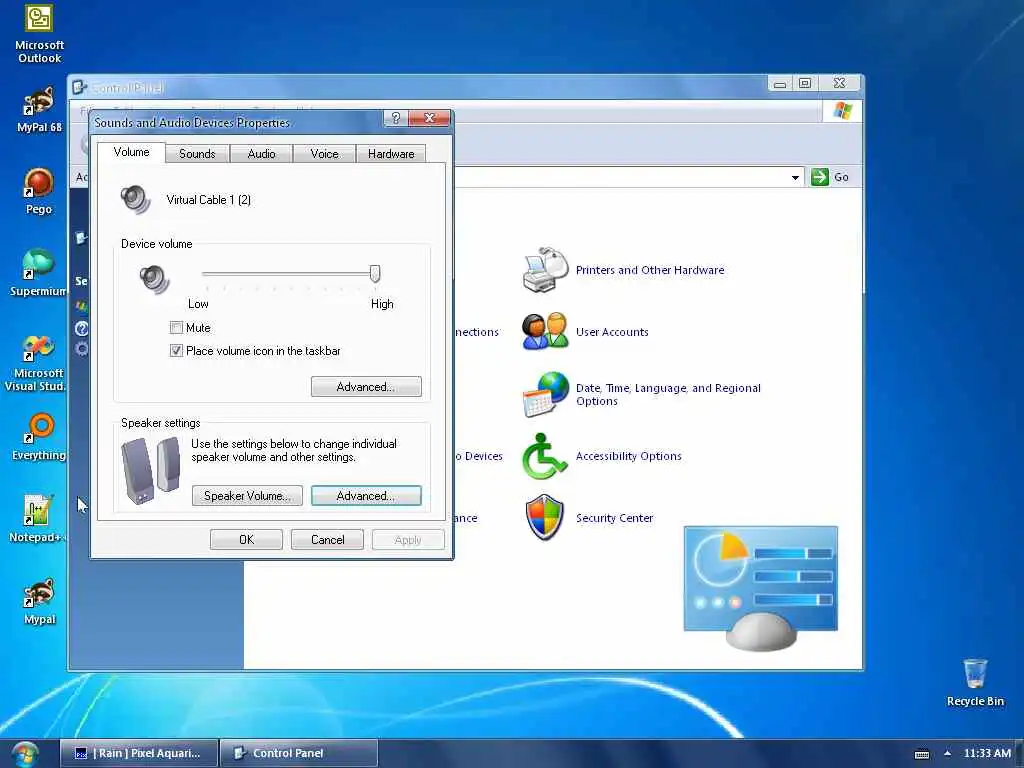Open Microsoft Outlook desktop icon
Viewport: 1024px width, 768px height.
click(x=39, y=34)
